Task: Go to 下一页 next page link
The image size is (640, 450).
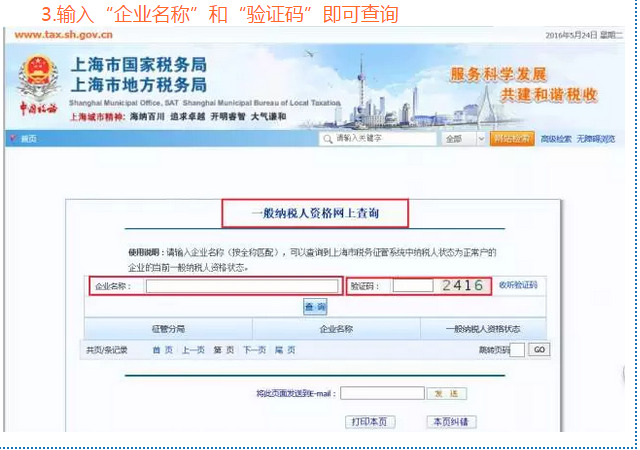Action: click(254, 350)
